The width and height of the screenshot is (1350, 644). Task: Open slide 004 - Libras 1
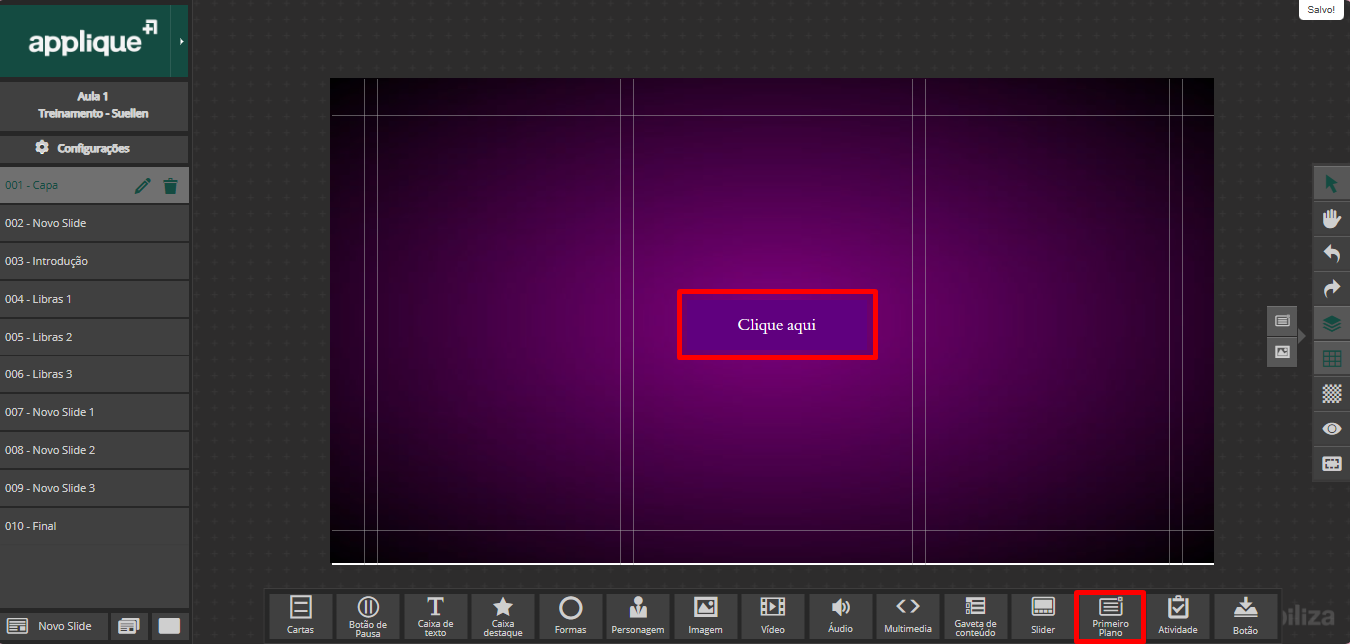coord(94,299)
